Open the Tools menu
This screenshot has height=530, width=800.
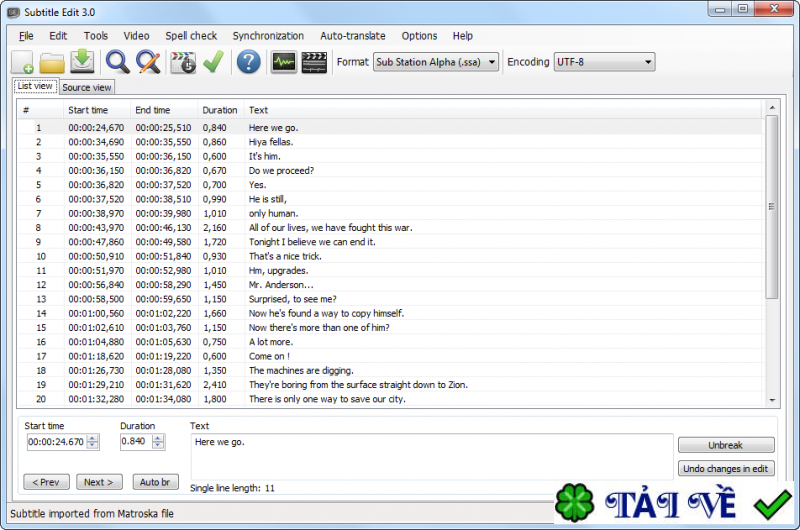[x=95, y=36]
